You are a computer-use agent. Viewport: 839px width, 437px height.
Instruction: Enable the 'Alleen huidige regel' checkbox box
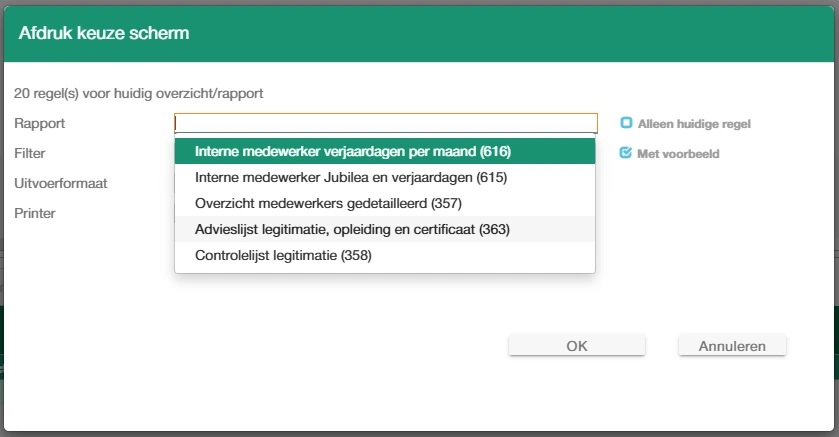coord(627,123)
